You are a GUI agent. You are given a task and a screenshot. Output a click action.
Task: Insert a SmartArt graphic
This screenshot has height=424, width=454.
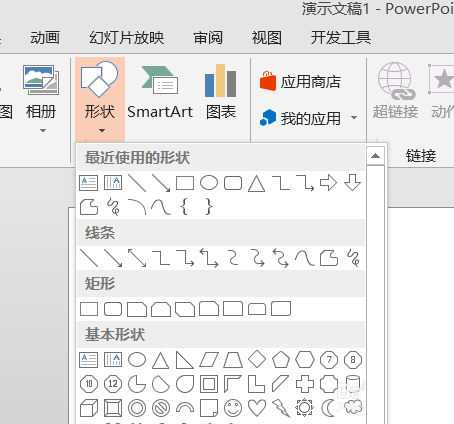click(160, 93)
